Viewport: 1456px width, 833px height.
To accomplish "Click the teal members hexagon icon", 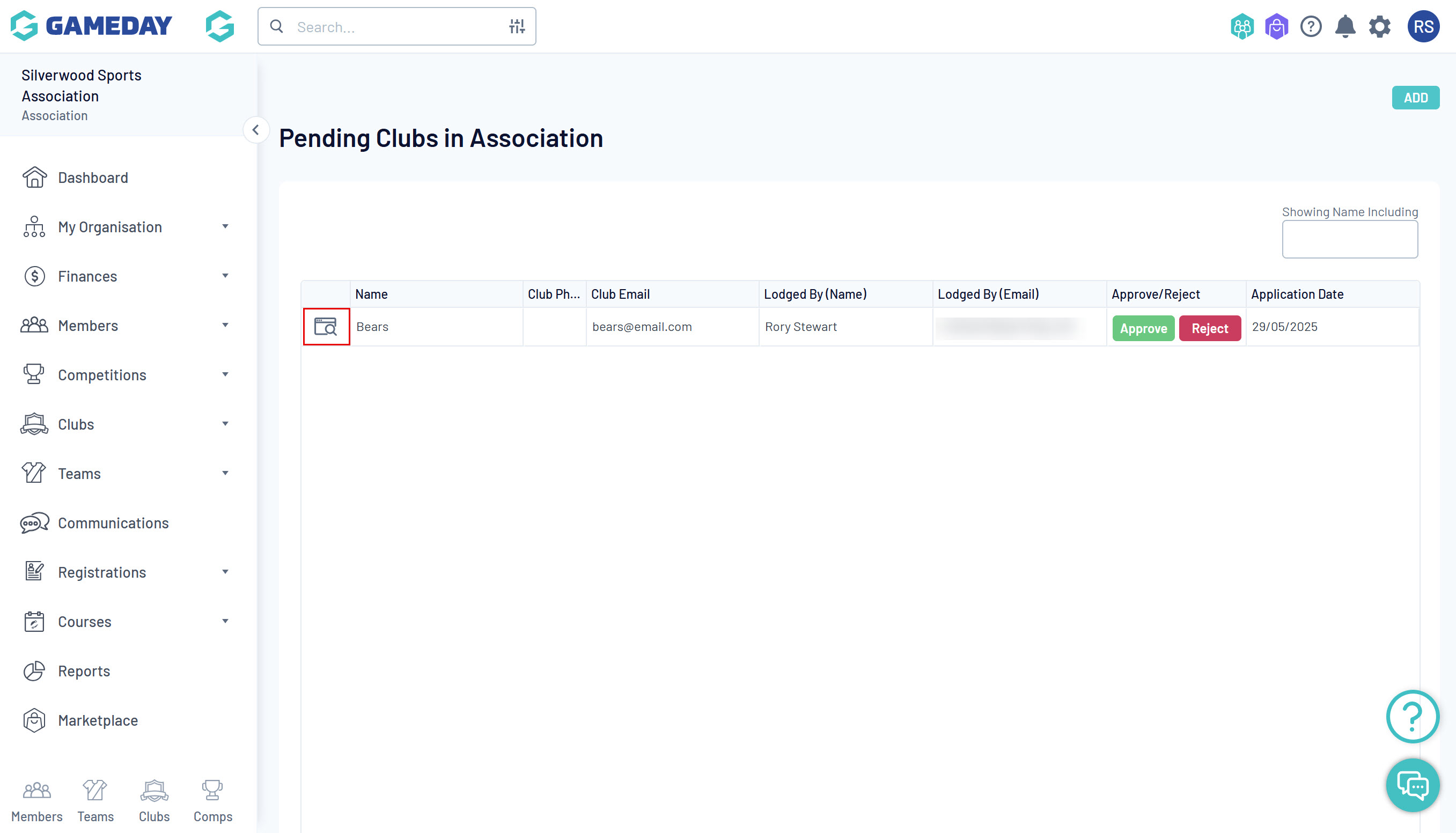I will tap(1242, 27).
